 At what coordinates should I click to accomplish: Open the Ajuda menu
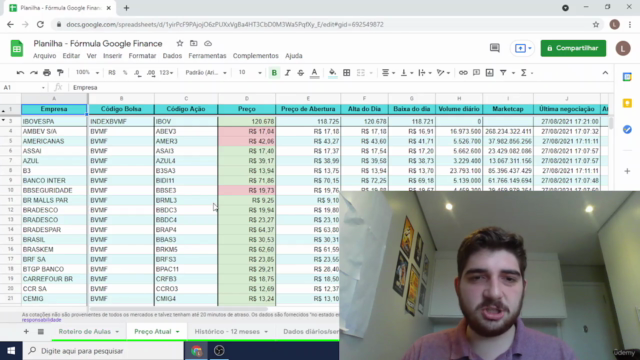[x=293, y=56]
